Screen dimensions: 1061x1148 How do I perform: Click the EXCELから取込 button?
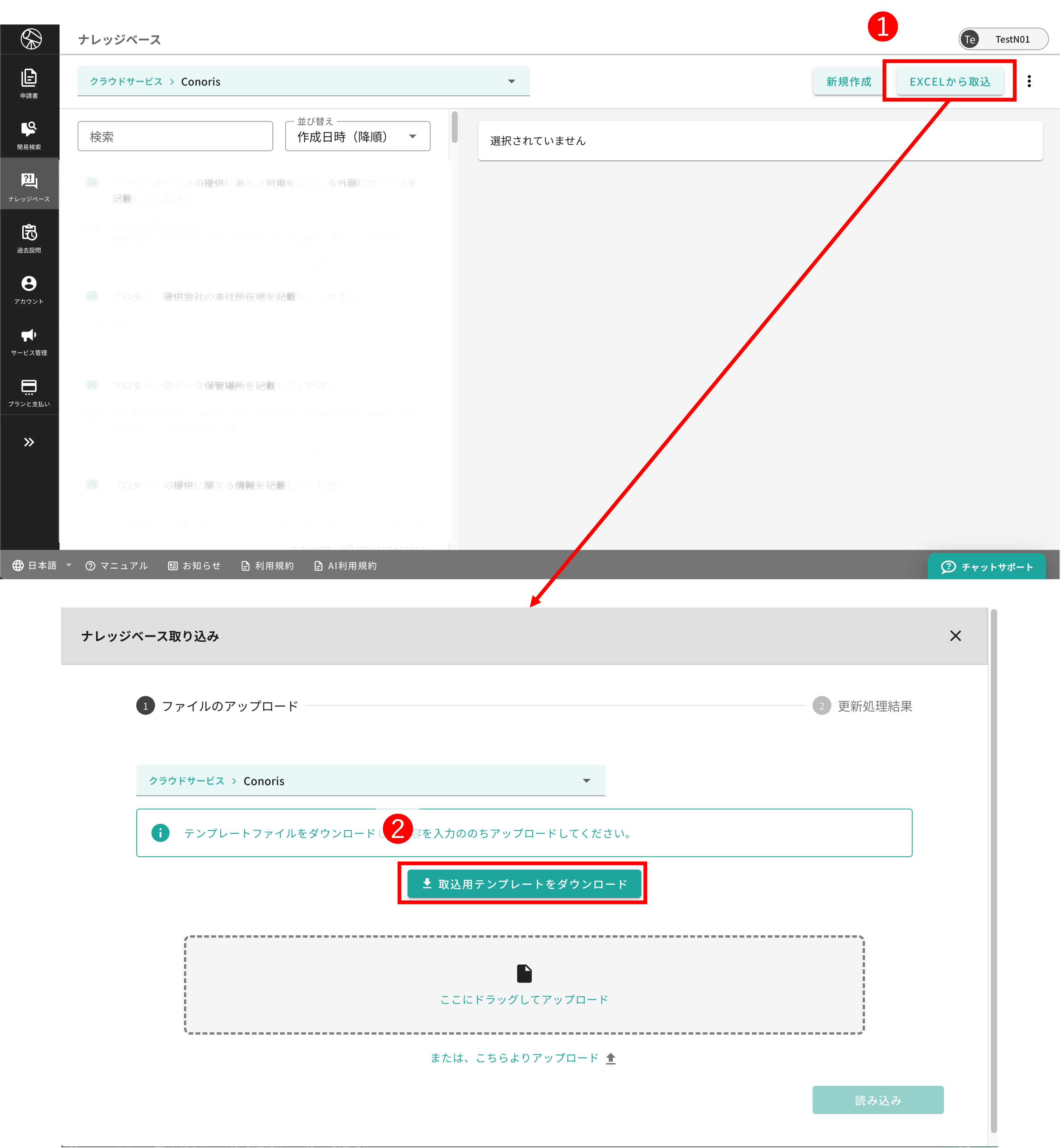[950, 82]
